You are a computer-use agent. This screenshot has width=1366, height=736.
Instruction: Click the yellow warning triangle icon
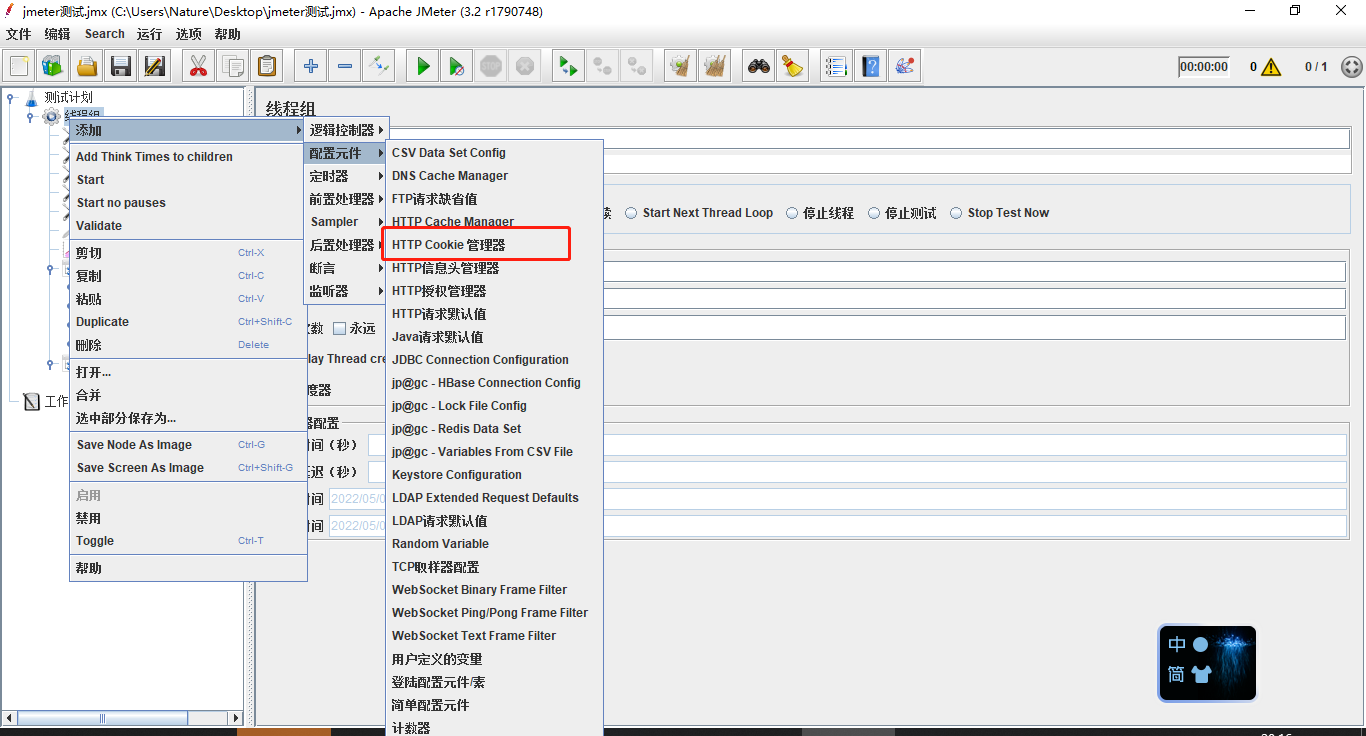[x=1271, y=67]
